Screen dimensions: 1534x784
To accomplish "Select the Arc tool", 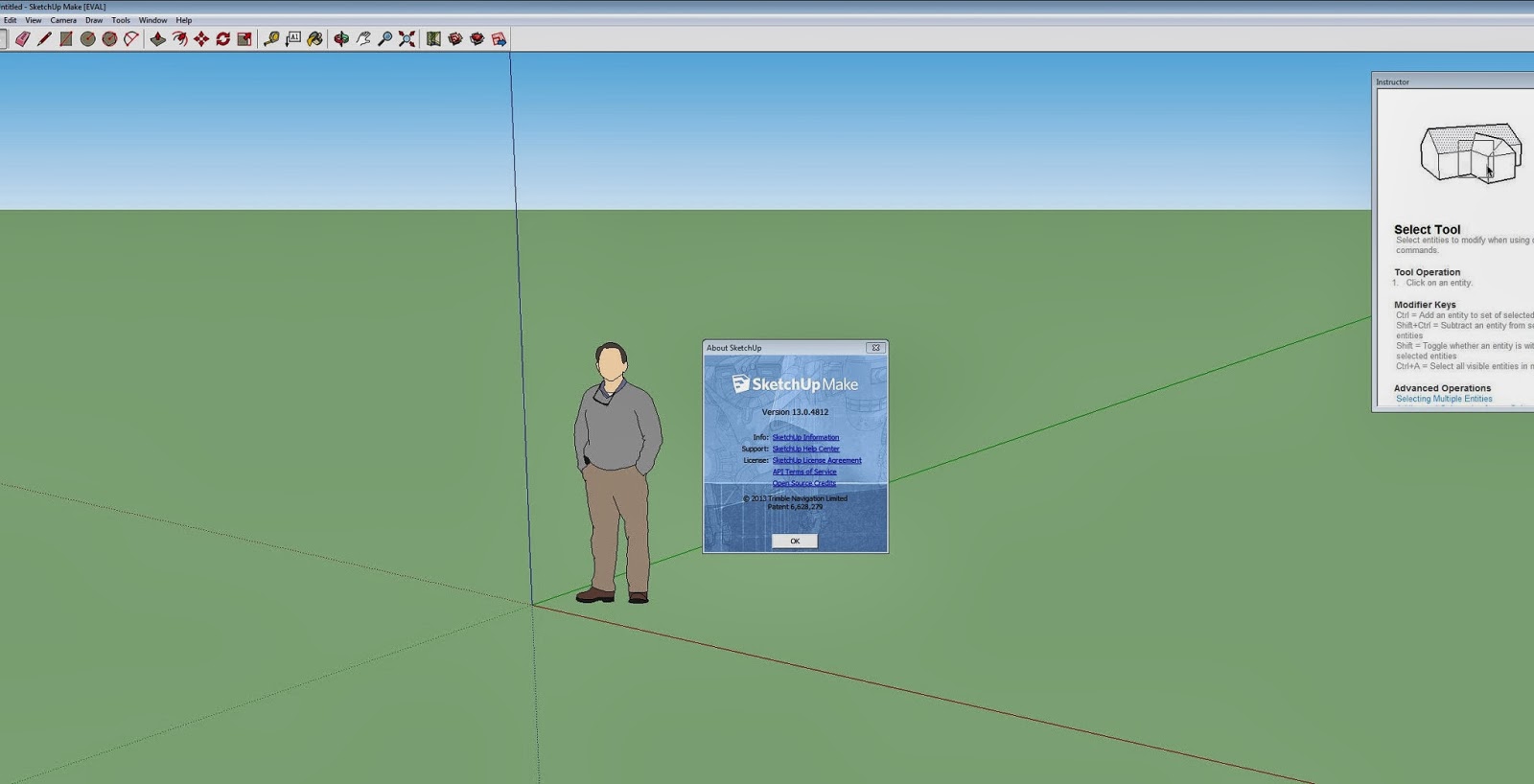I will [x=131, y=39].
